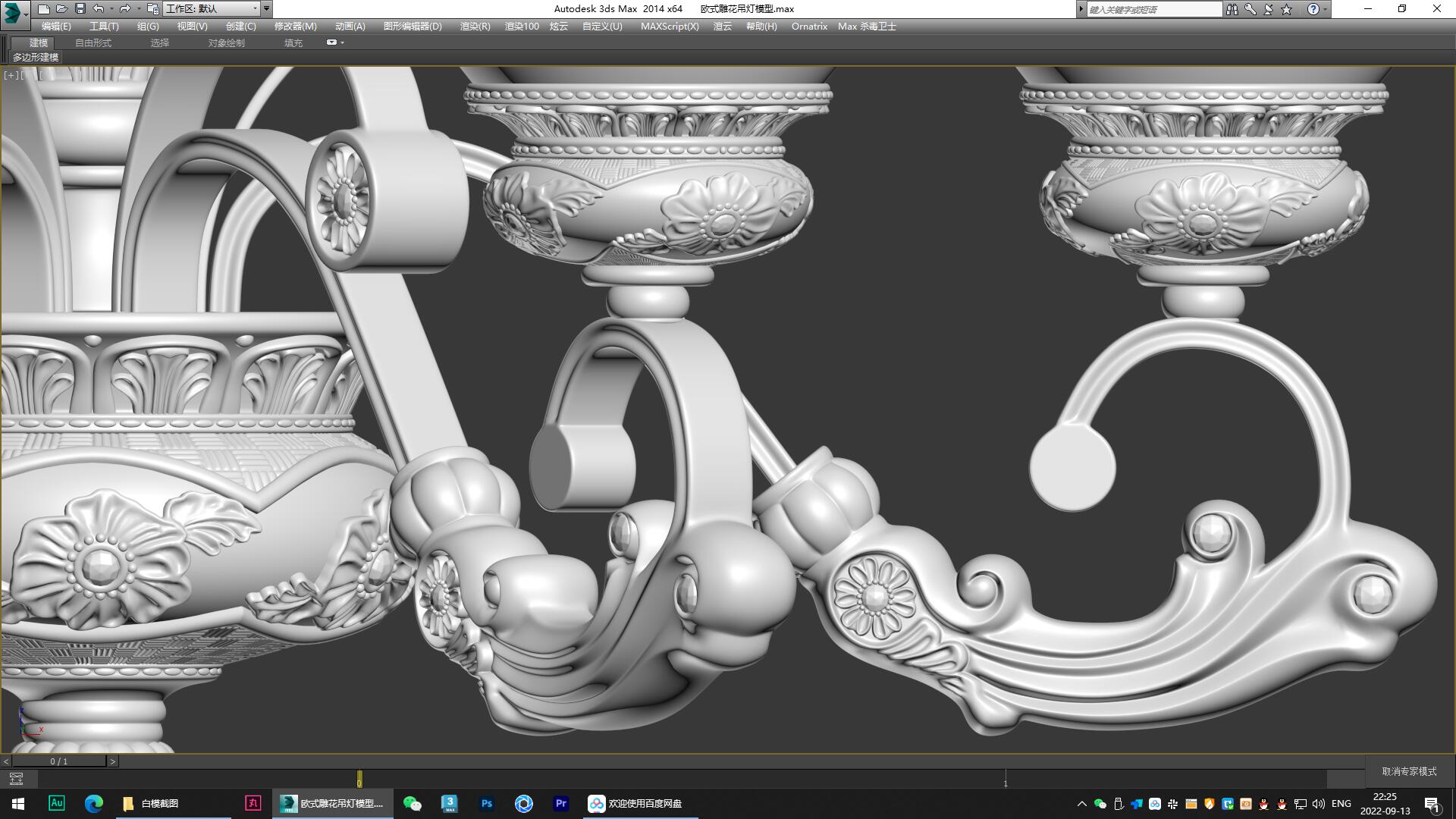Undo the last action
Viewport: 1456px width, 819px height.
(x=99, y=8)
